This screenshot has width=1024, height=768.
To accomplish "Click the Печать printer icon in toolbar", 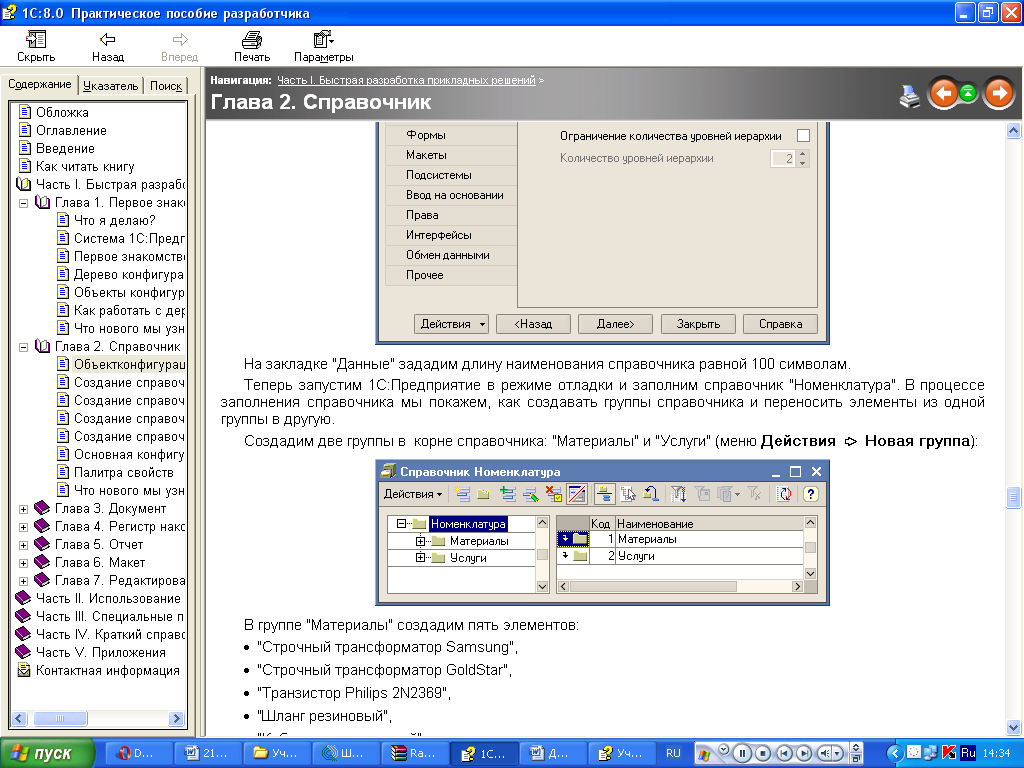I will click(x=252, y=41).
